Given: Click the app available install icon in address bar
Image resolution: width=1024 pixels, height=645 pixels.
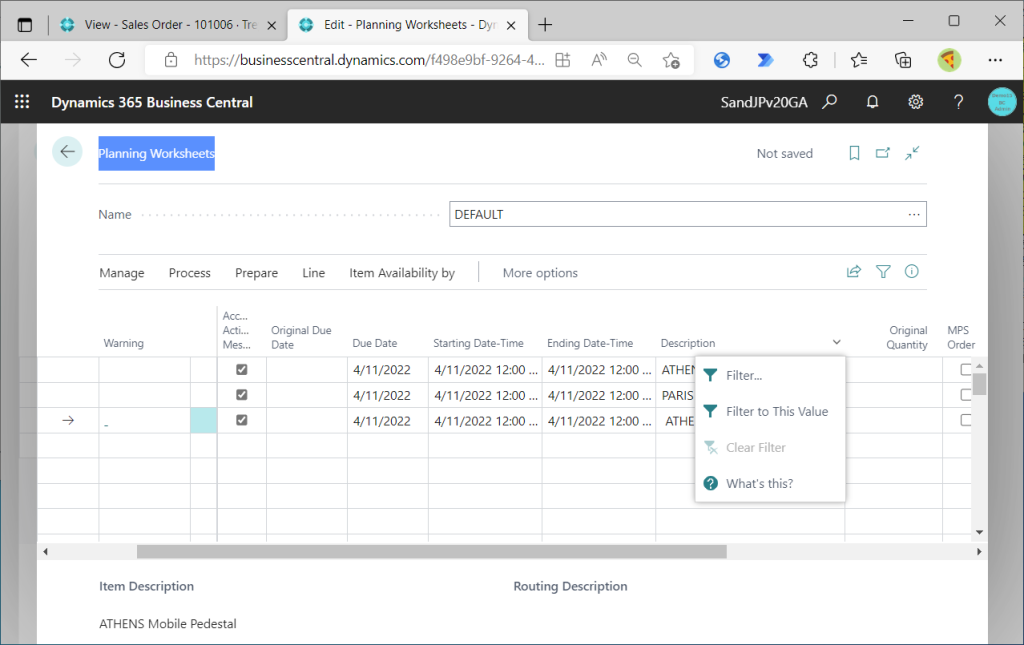Looking at the screenshot, I should [x=562, y=60].
